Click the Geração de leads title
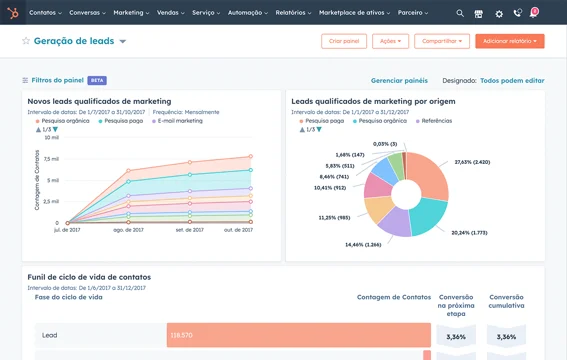This screenshot has height=360, width=567. (74, 41)
